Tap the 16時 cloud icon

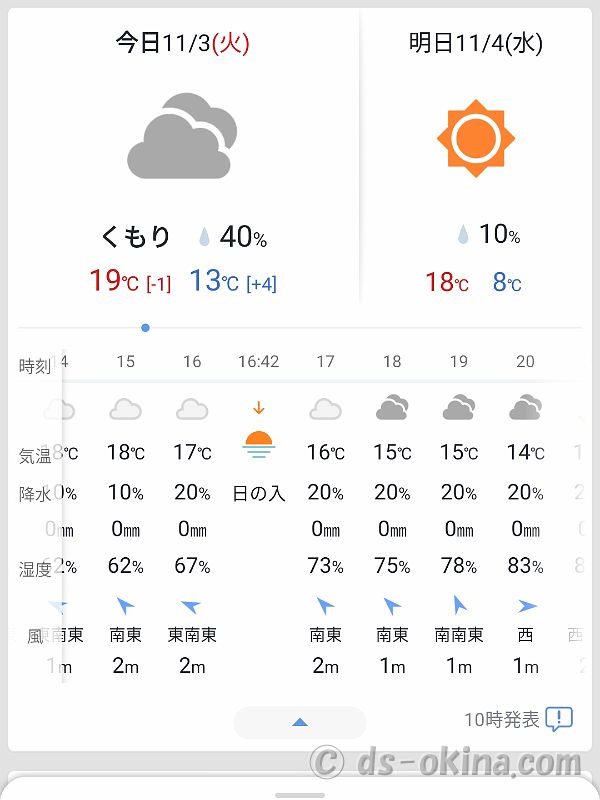point(192,409)
